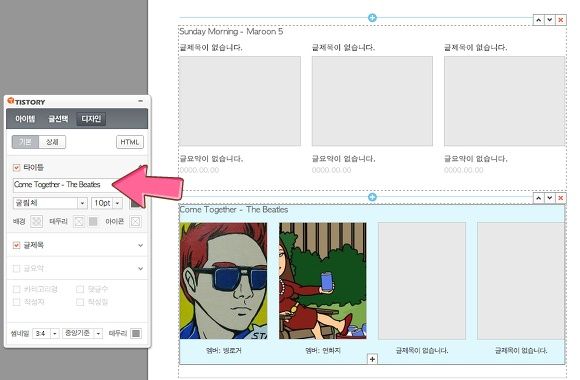Select the 기본 mode button
580x380 pixels.
point(25,142)
